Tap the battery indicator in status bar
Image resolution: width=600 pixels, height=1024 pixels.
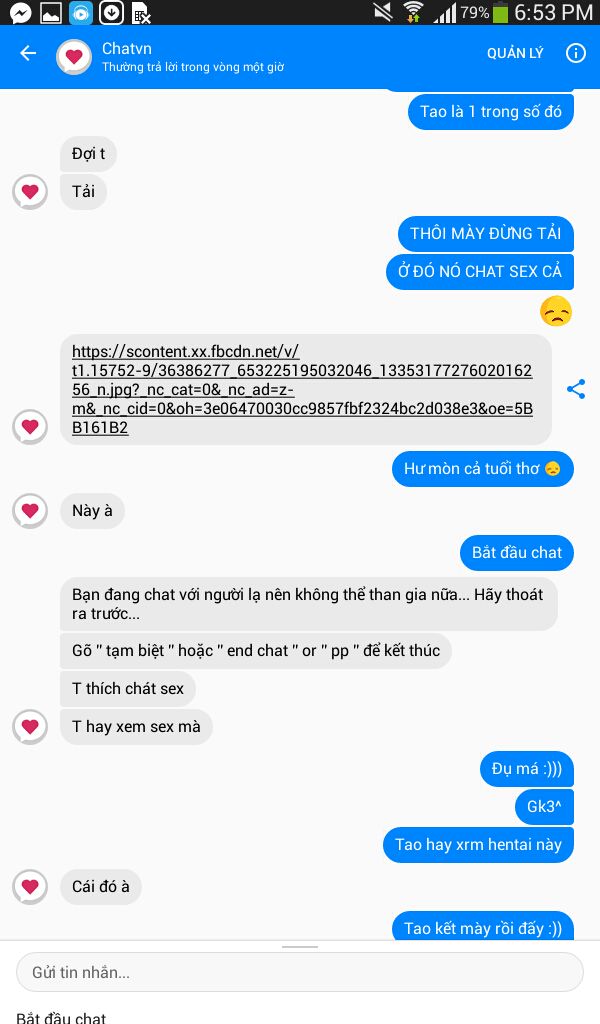click(x=500, y=13)
